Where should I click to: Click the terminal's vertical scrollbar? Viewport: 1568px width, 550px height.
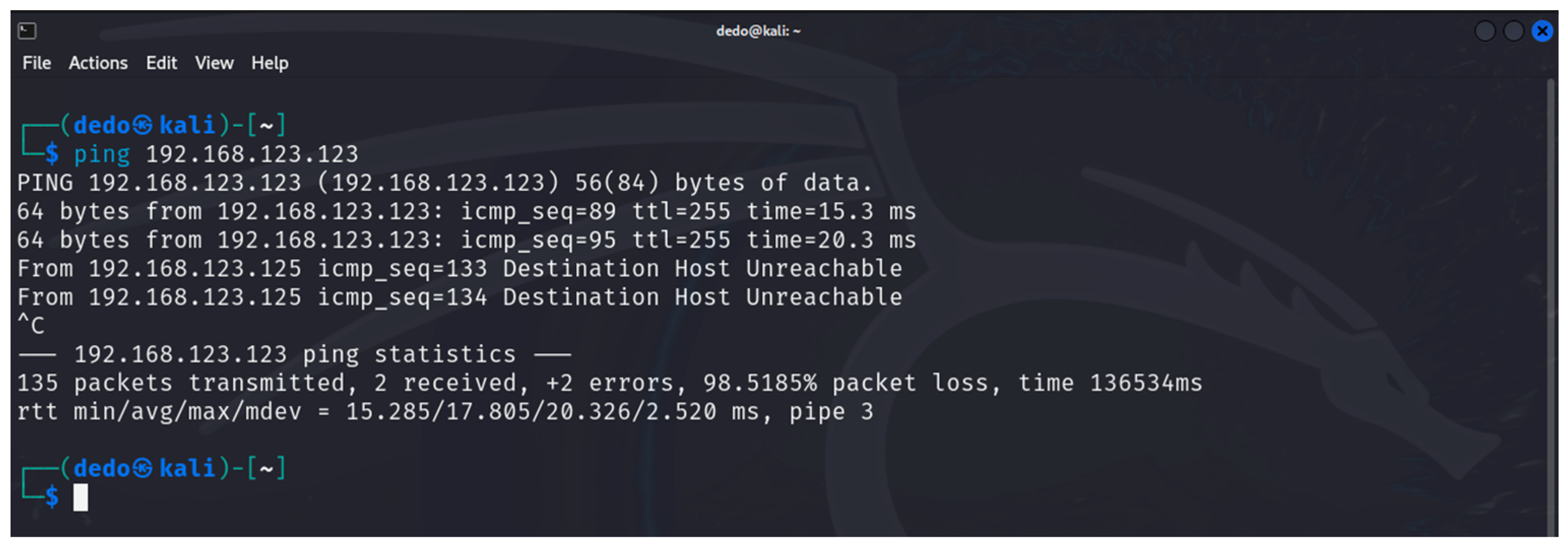tap(1551, 304)
